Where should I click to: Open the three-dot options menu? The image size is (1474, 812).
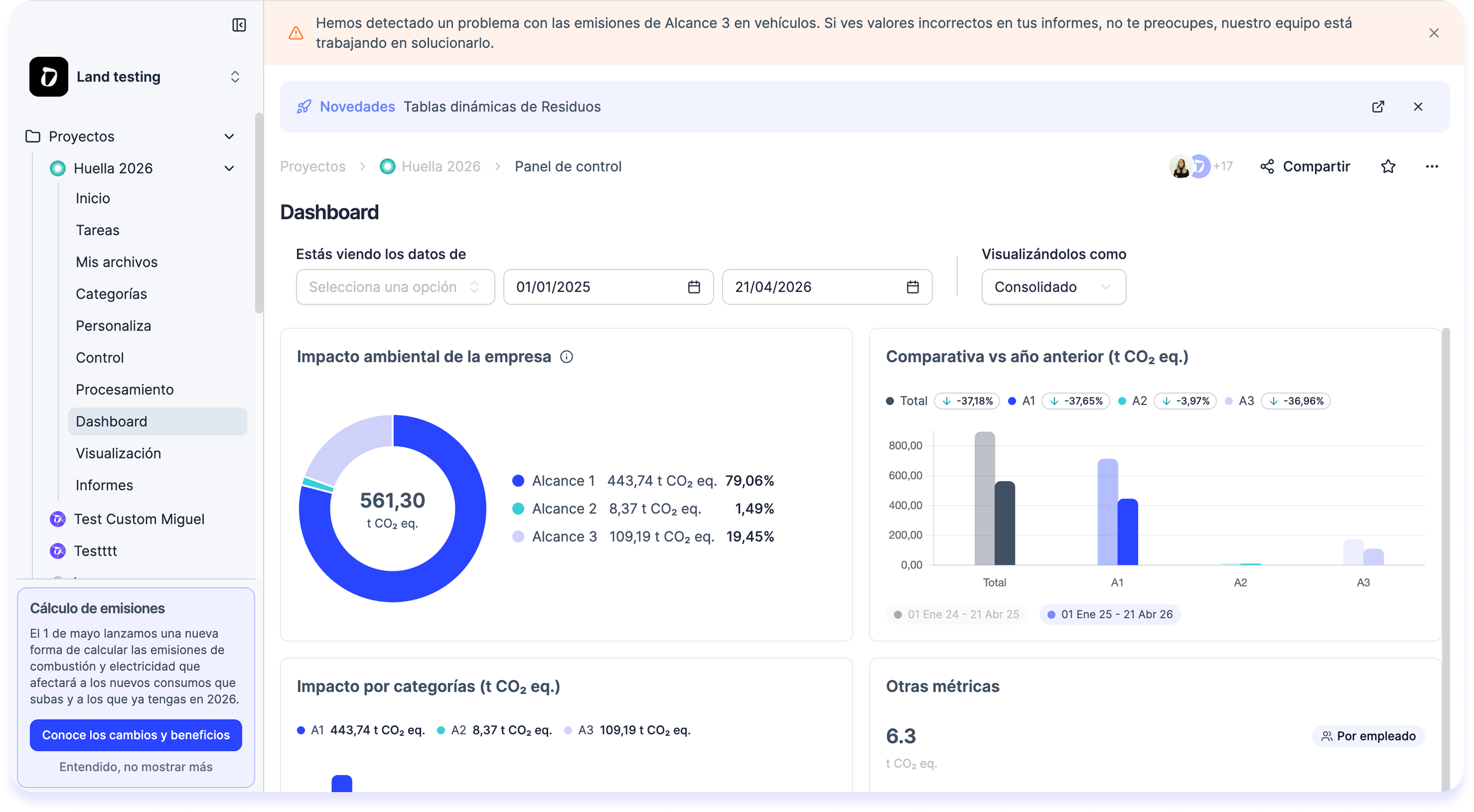1433,166
